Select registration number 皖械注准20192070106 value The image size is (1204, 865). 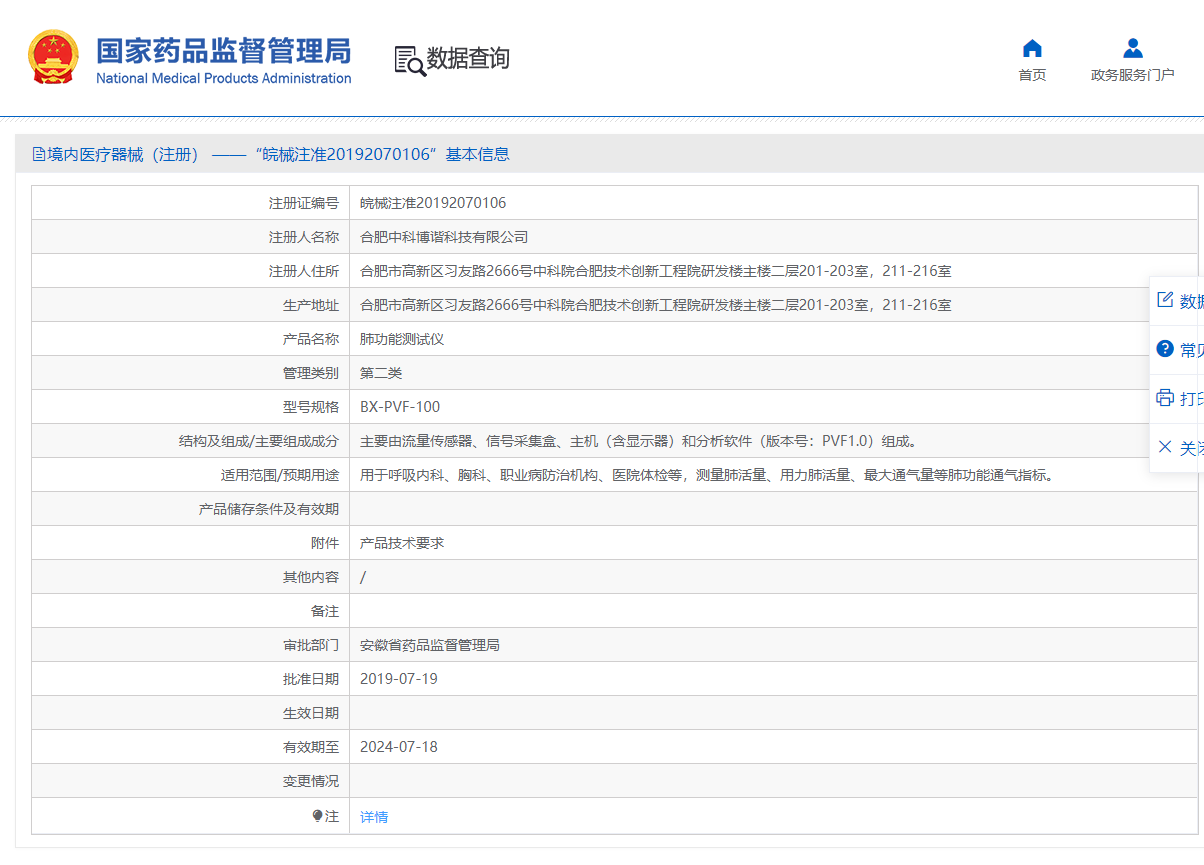[x=433, y=203]
